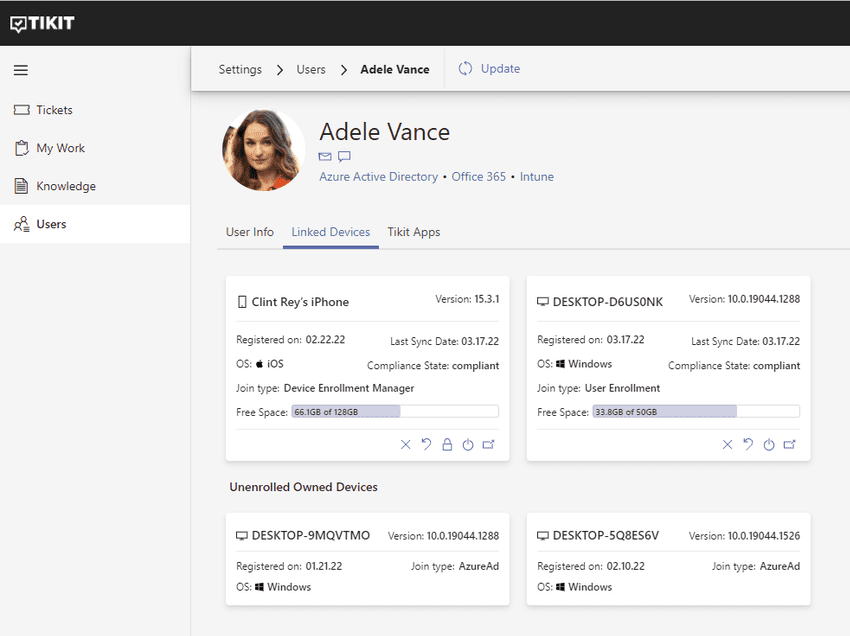This screenshot has height=636, width=850.
Task: Click open-external icon on DESKTOP-D6US0NK
Action: (789, 445)
